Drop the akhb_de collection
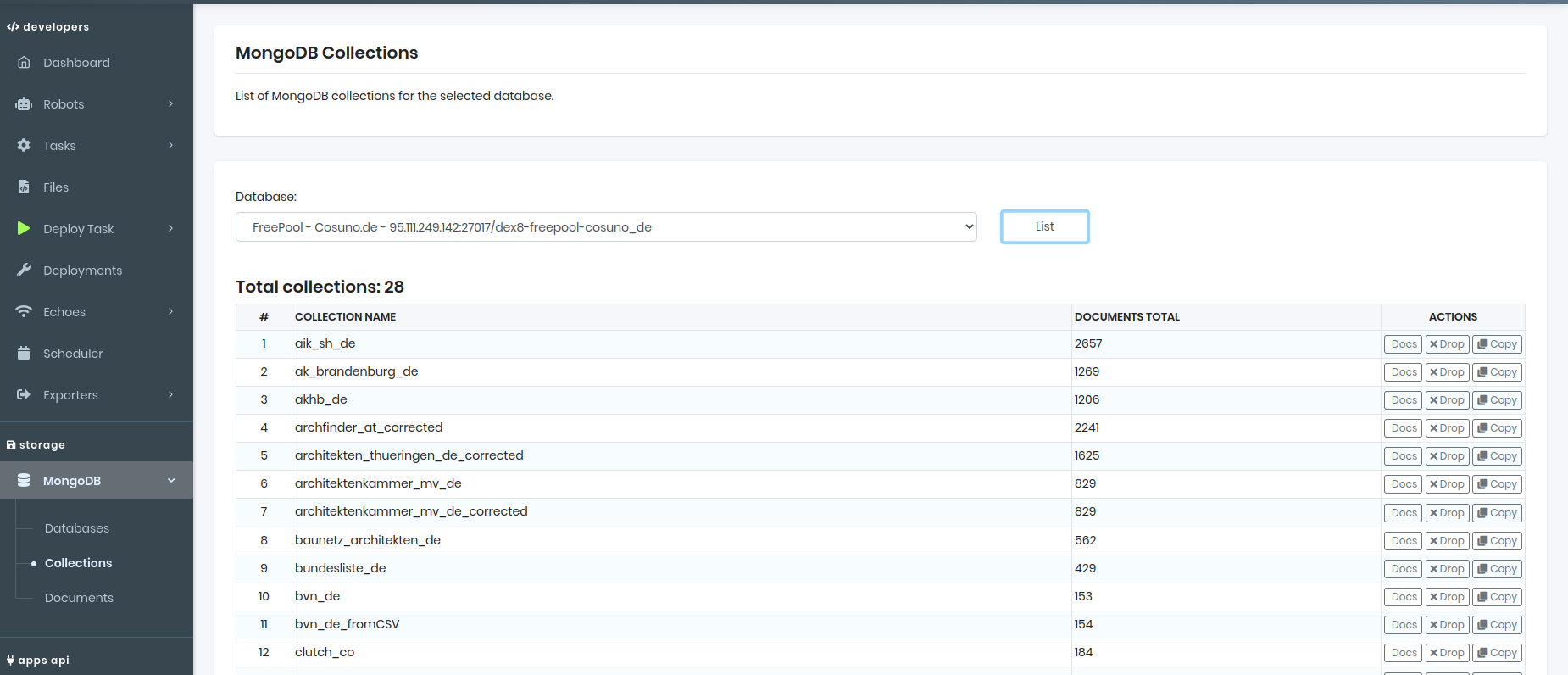This screenshot has height=675, width=1568. pos(1447,400)
